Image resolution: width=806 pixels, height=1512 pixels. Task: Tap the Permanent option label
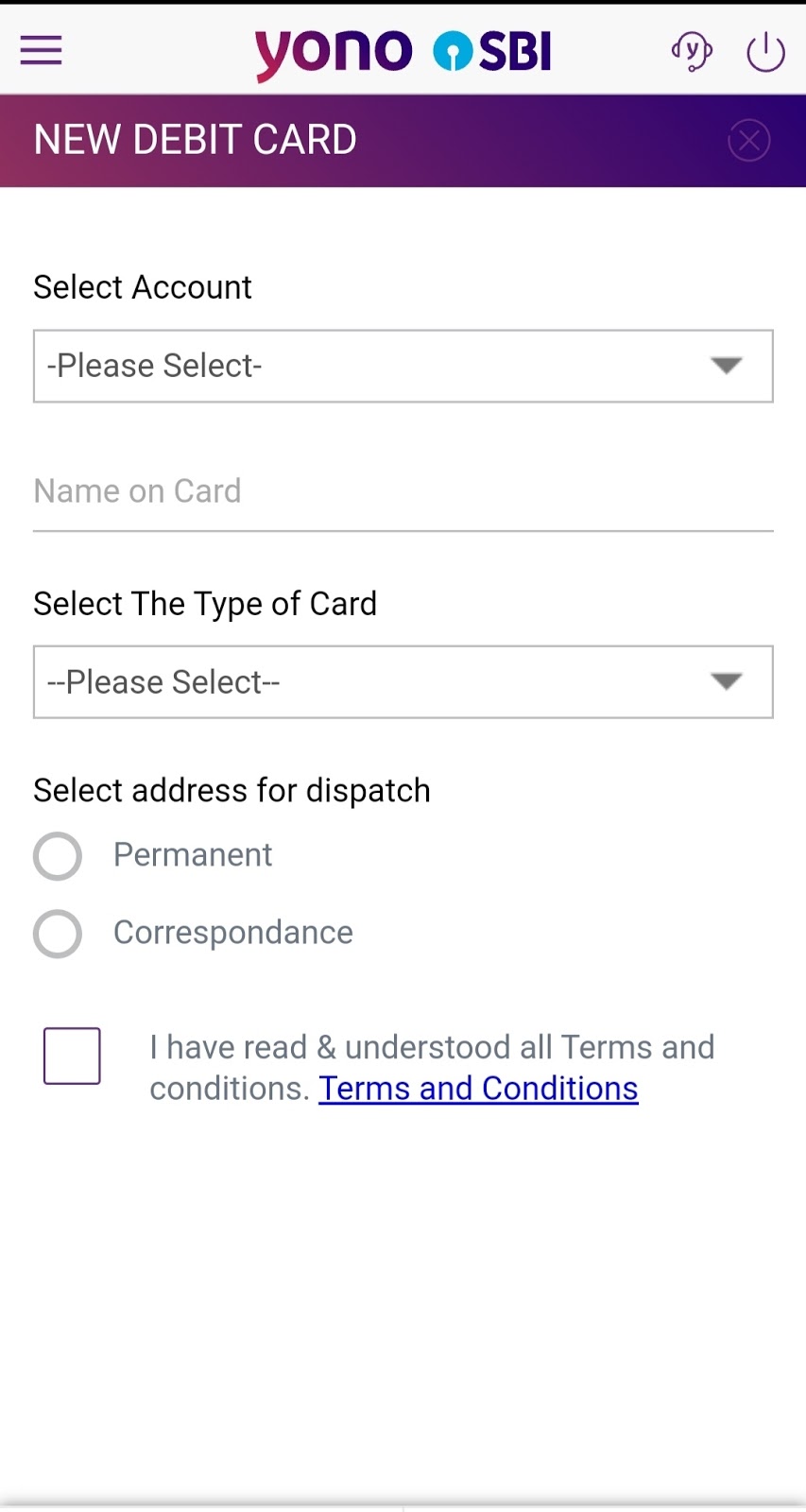(x=193, y=855)
